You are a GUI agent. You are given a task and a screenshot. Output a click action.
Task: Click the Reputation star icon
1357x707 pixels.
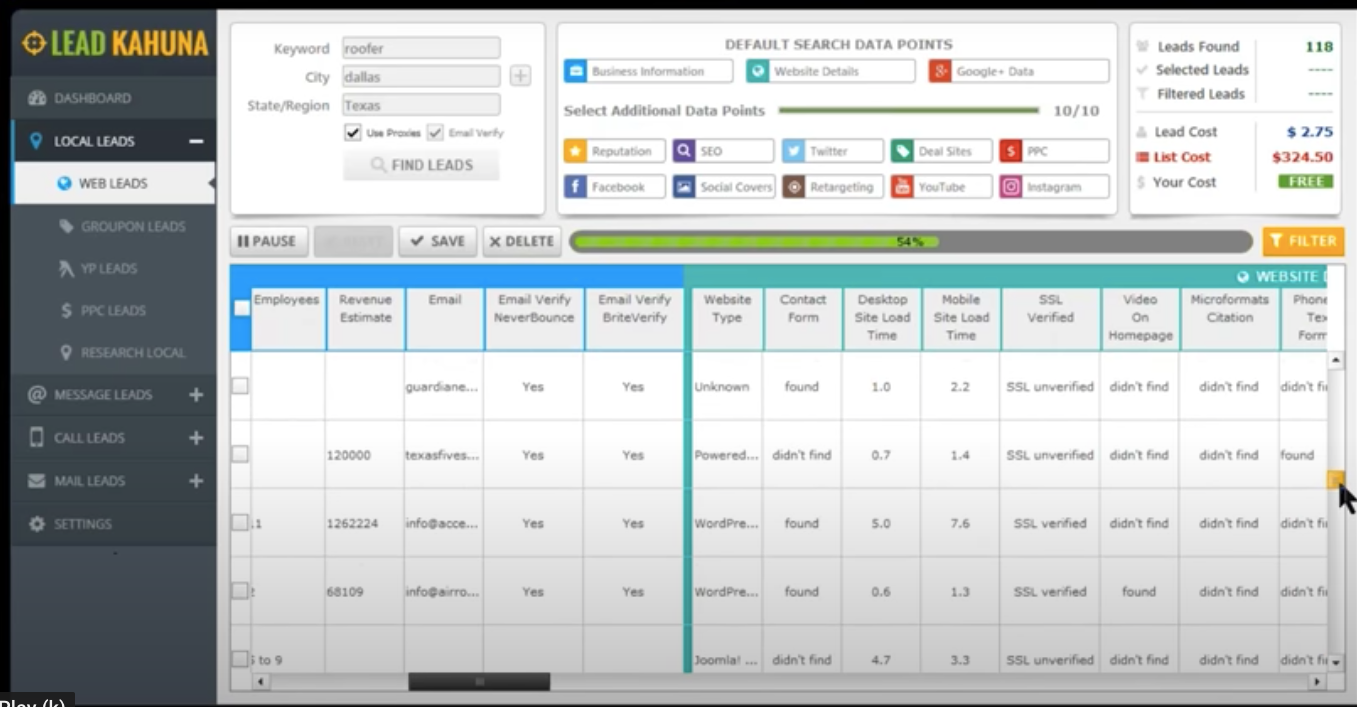pos(575,151)
